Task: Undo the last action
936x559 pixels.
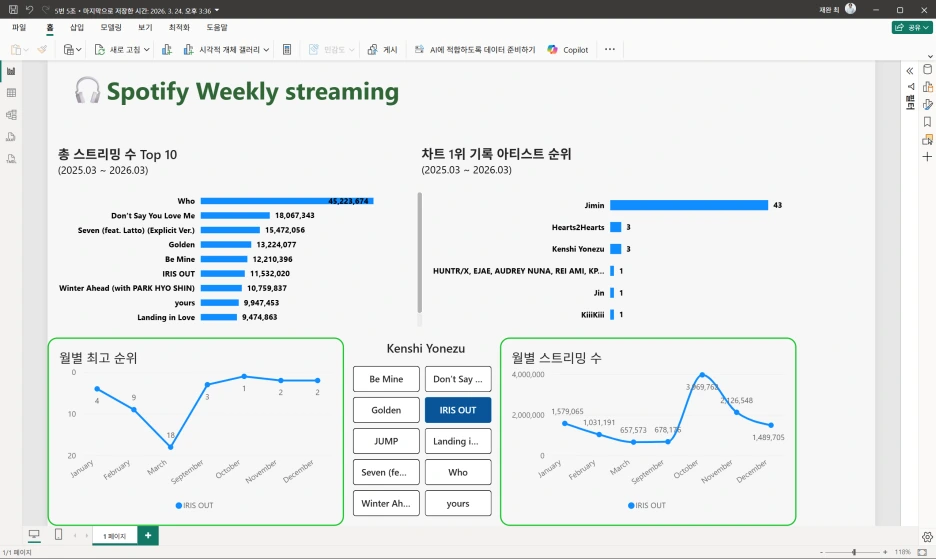Action: [x=29, y=10]
